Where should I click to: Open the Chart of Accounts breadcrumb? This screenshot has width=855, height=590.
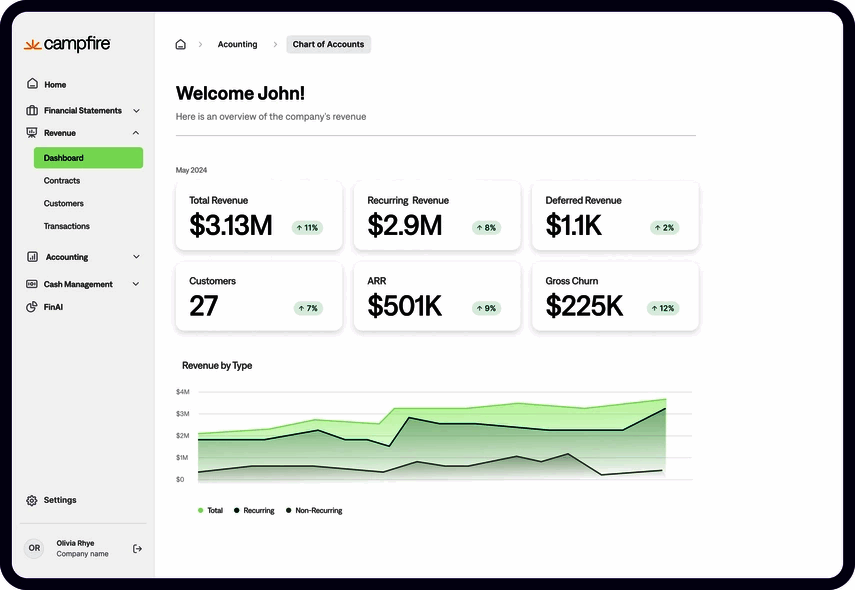coord(328,44)
